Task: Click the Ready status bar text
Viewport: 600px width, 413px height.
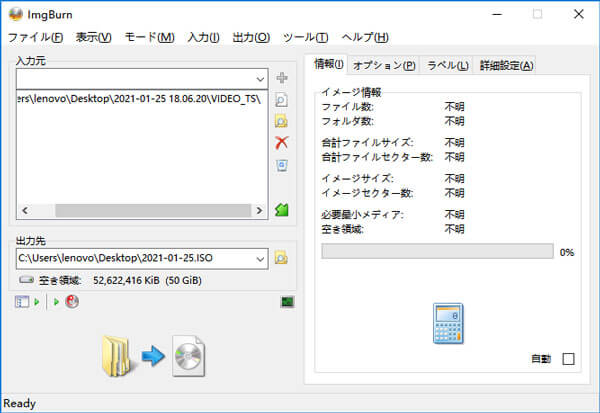Action: coord(20,403)
